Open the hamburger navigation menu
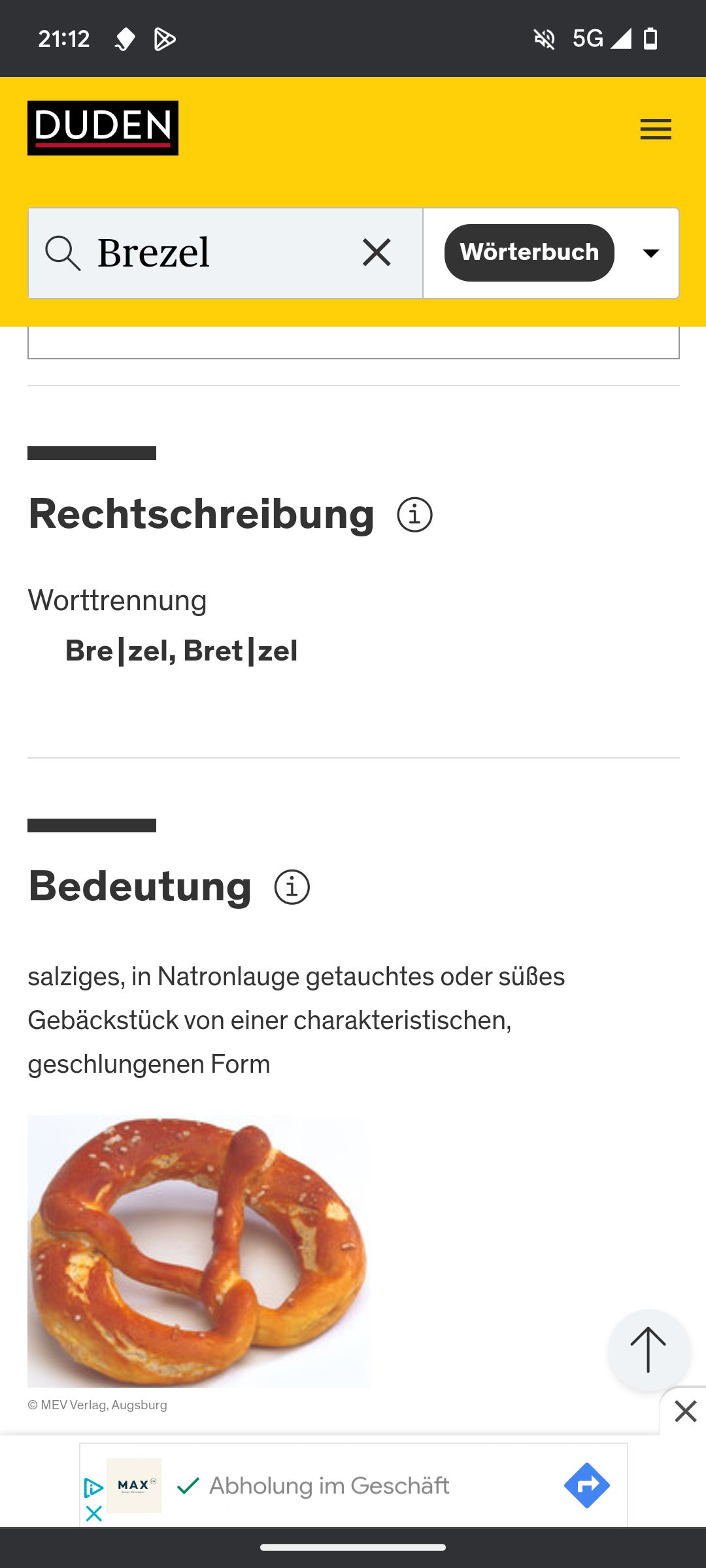Viewport: 706px width, 1568px height. click(x=655, y=129)
